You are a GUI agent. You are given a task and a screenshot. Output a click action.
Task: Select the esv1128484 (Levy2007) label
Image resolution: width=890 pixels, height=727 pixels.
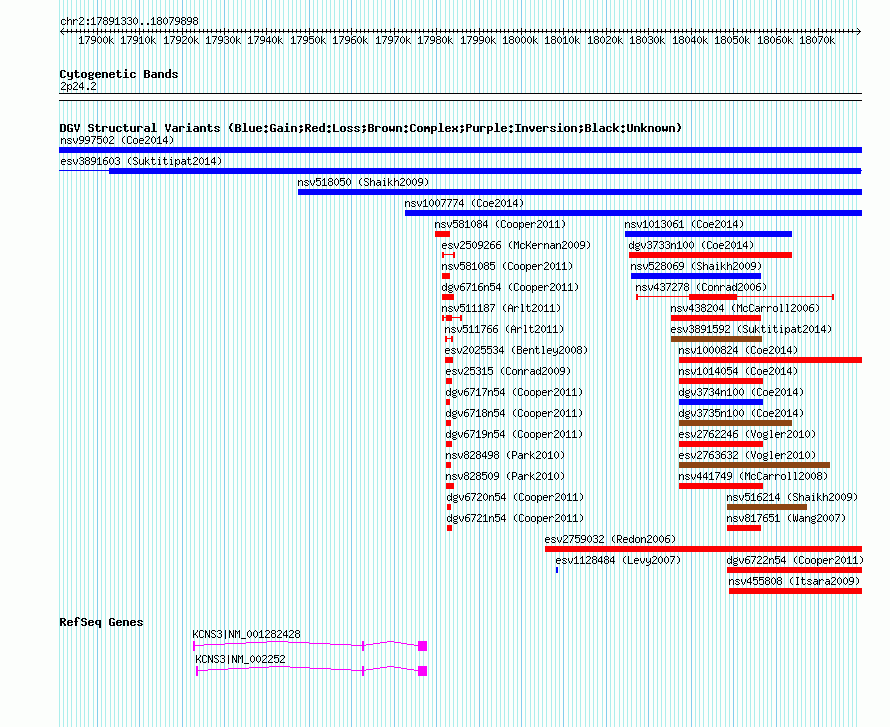click(x=618, y=560)
